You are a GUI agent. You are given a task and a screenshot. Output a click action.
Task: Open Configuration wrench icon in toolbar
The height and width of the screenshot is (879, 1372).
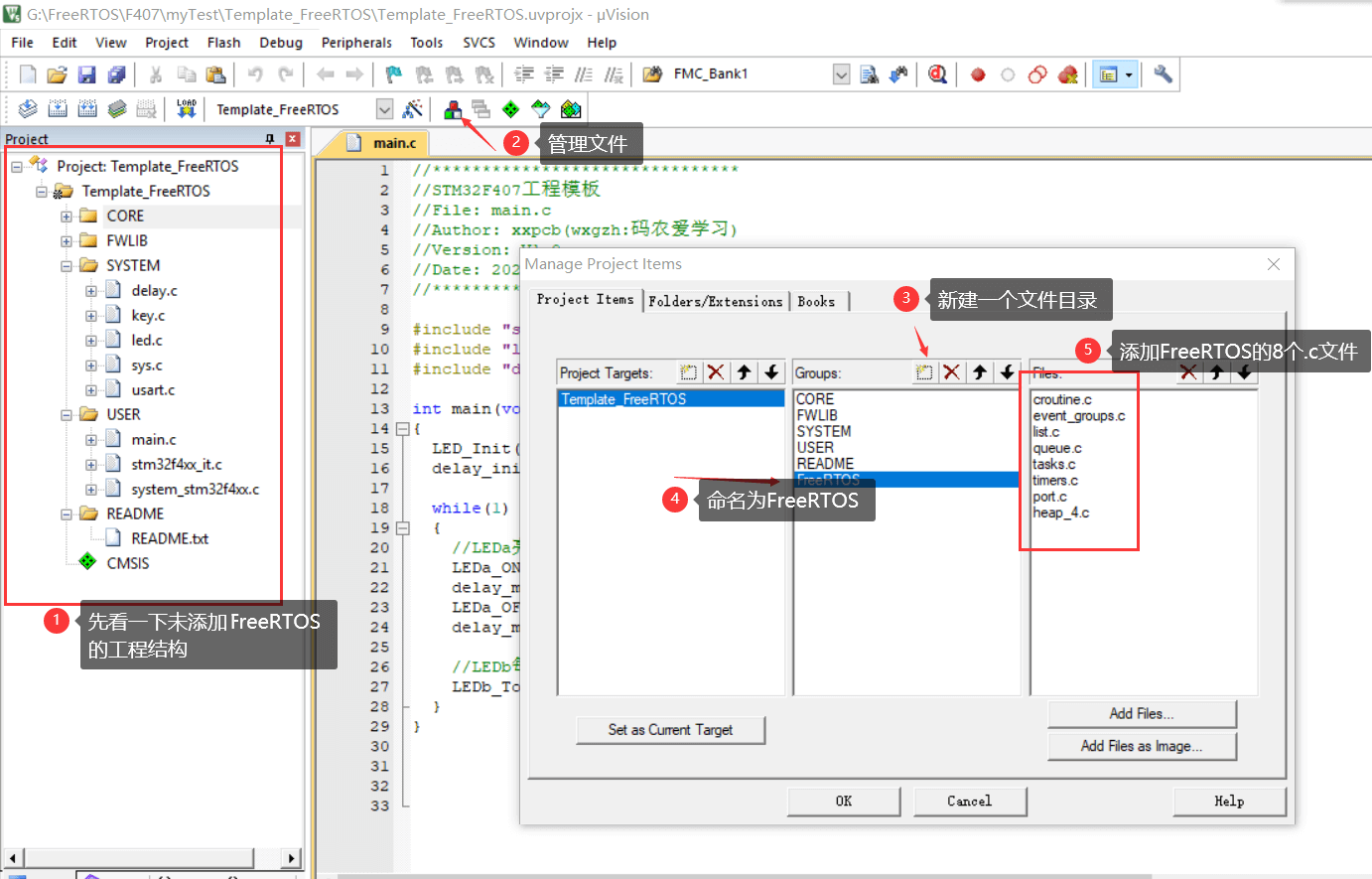coord(1163,74)
